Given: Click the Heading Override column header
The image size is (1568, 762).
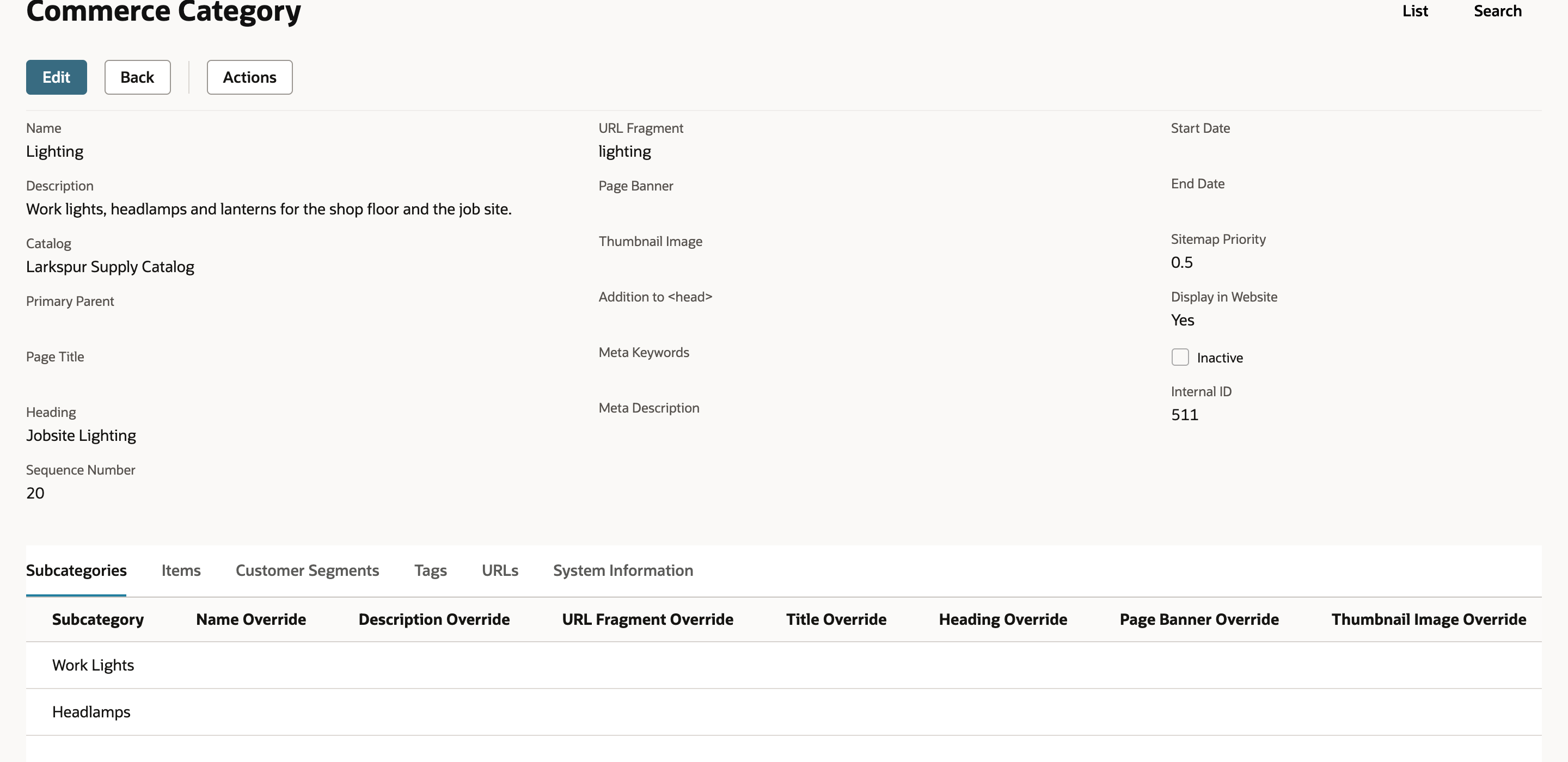Looking at the screenshot, I should tap(1002, 619).
